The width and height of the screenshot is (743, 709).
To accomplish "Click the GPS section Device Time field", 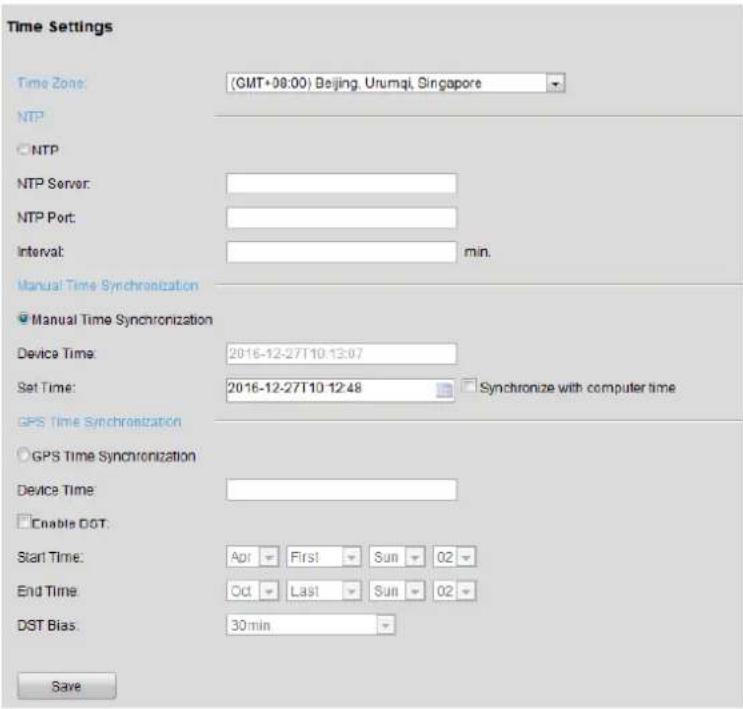I will [x=341, y=490].
